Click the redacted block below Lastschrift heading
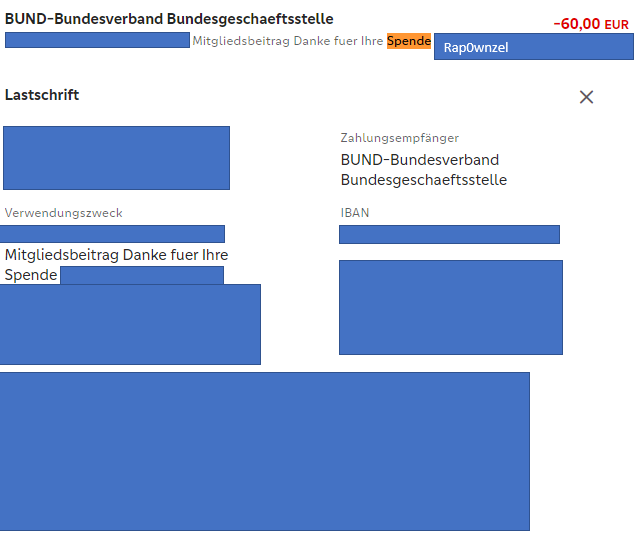Screen dimensions: 640x549 point(116,158)
